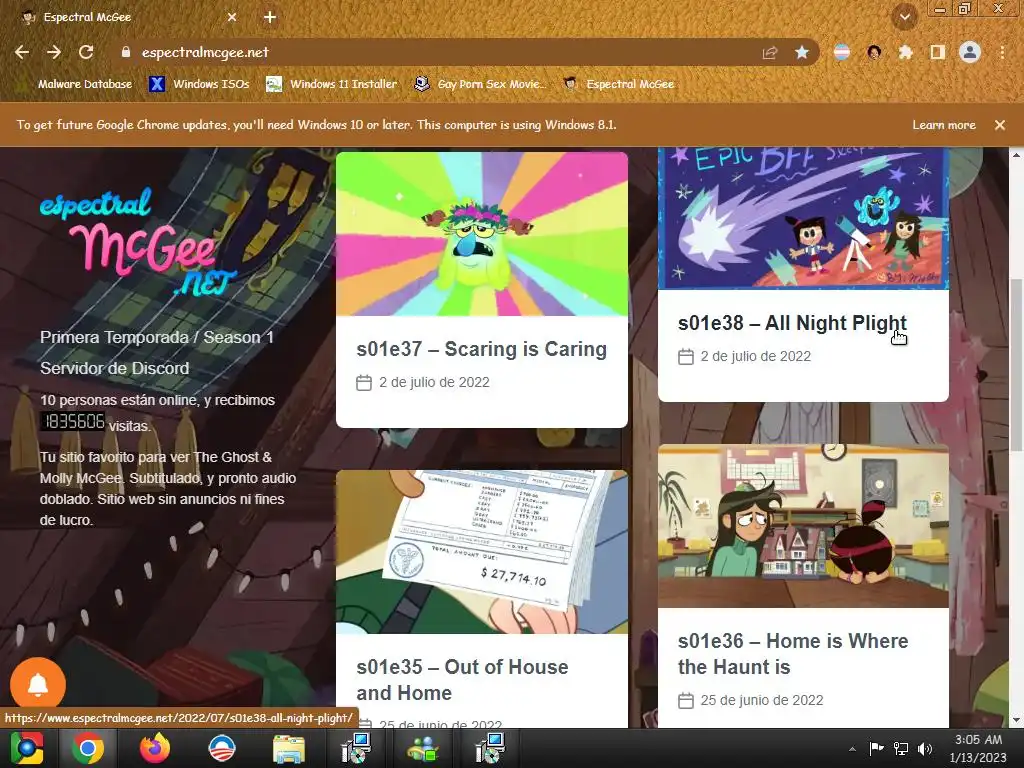
Task: Open the classroom dollhouse episode thumbnail
Action: click(x=803, y=526)
